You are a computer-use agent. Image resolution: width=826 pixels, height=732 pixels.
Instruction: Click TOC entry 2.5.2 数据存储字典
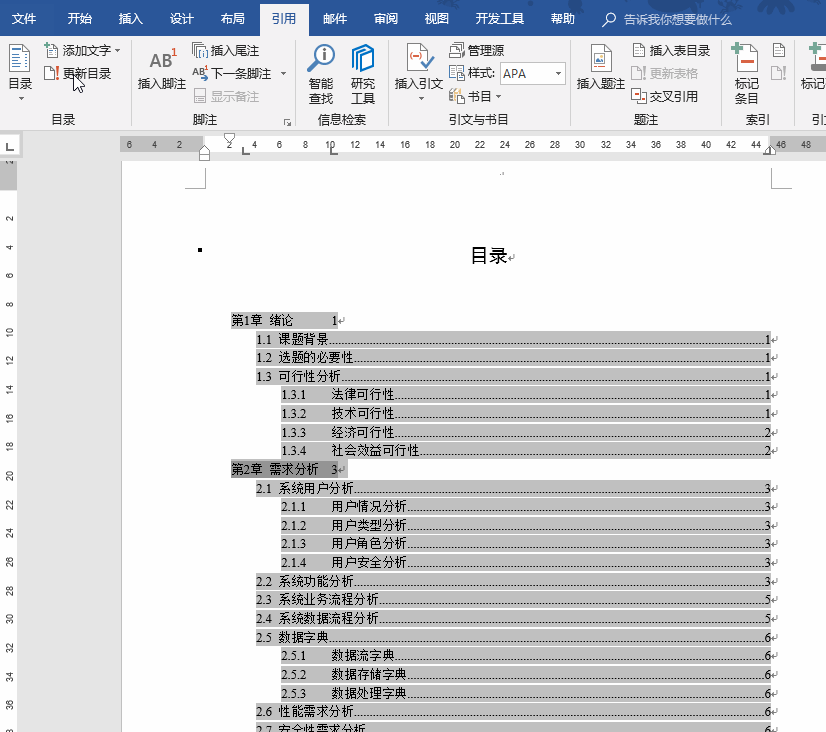coord(526,674)
